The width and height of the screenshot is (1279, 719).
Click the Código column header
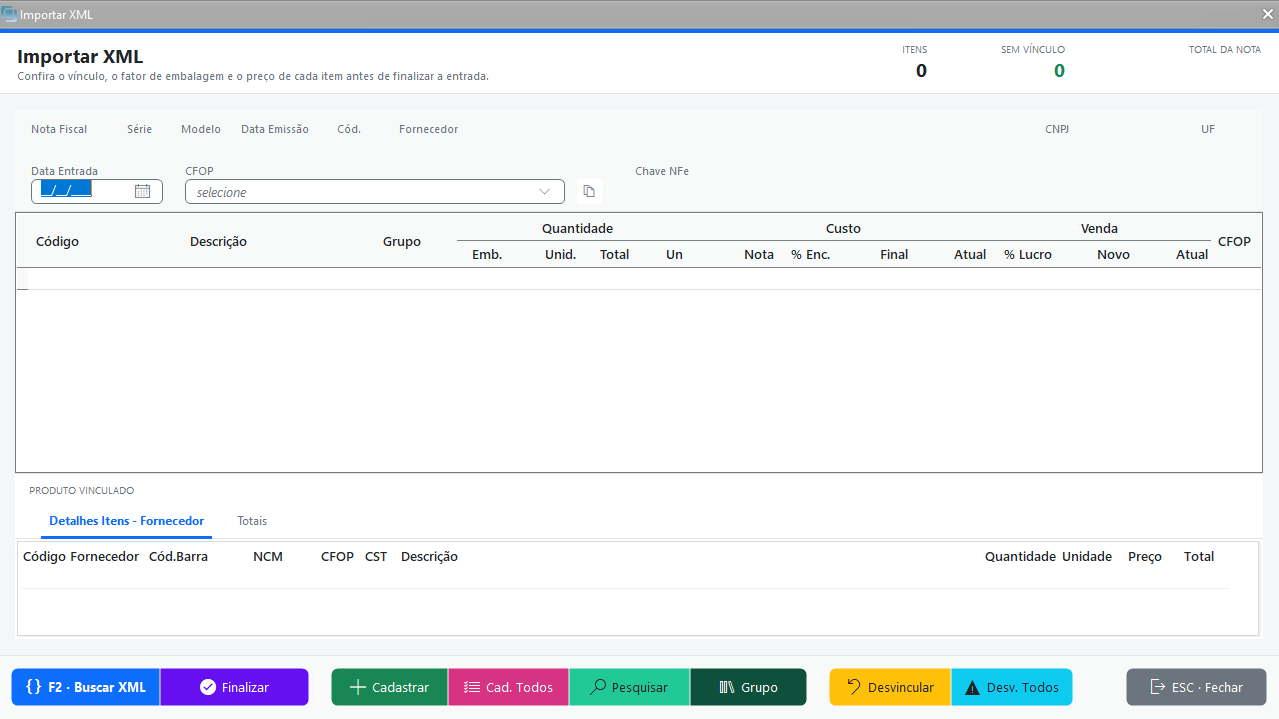(x=57, y=242)
